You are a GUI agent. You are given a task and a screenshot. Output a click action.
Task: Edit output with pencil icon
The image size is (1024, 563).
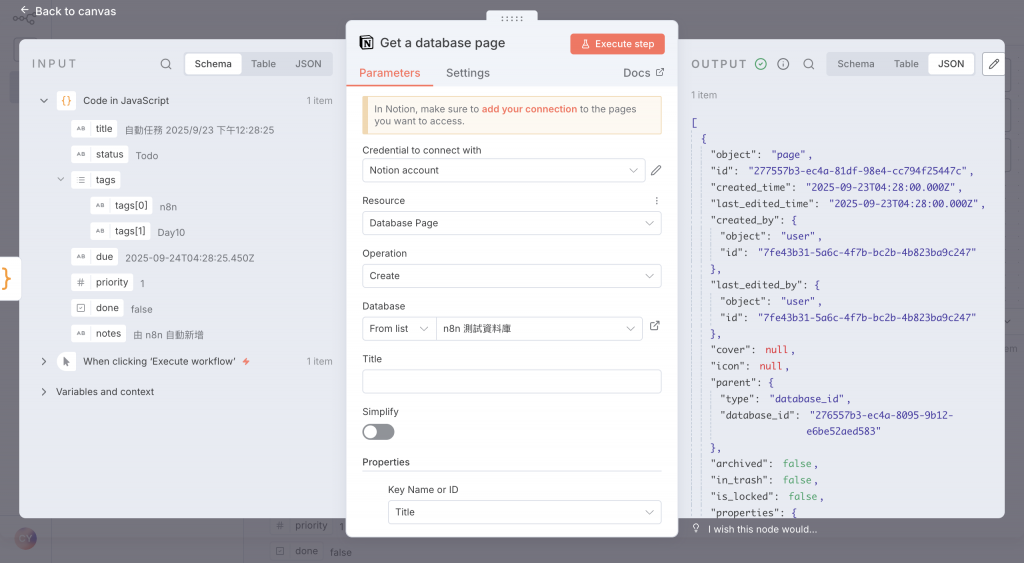pyautogui.click(x=993, y=64)
